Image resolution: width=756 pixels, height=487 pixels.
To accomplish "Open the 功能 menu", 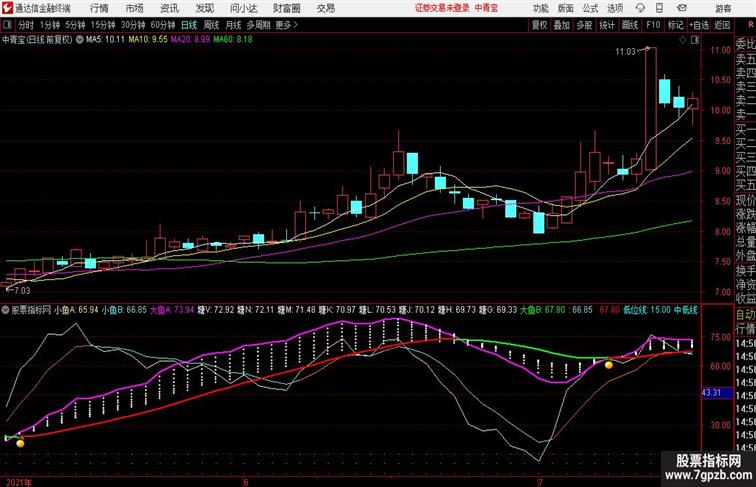I will (540, 8).
